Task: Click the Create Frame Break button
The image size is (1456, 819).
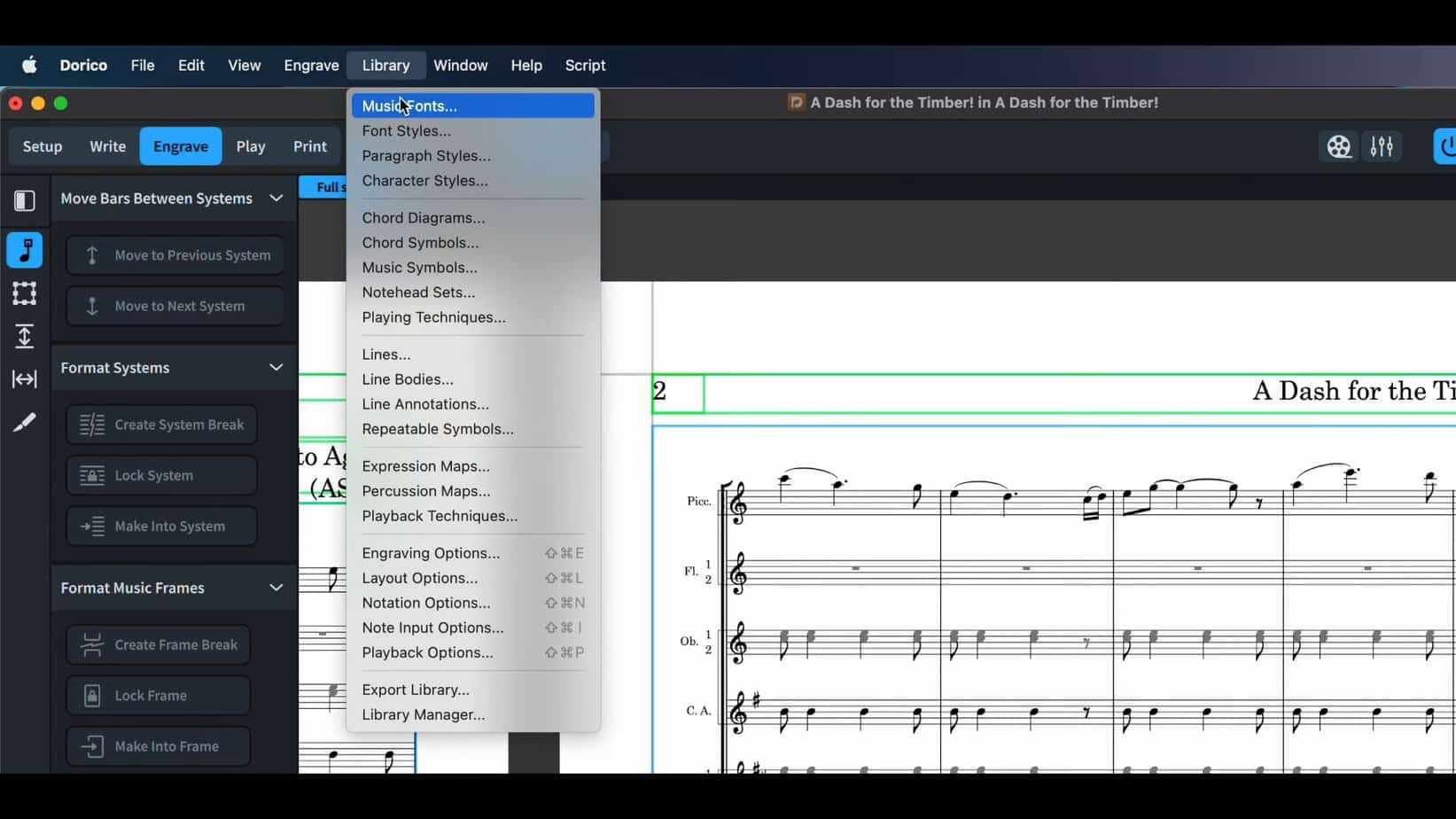Action: tap(158, 644)
